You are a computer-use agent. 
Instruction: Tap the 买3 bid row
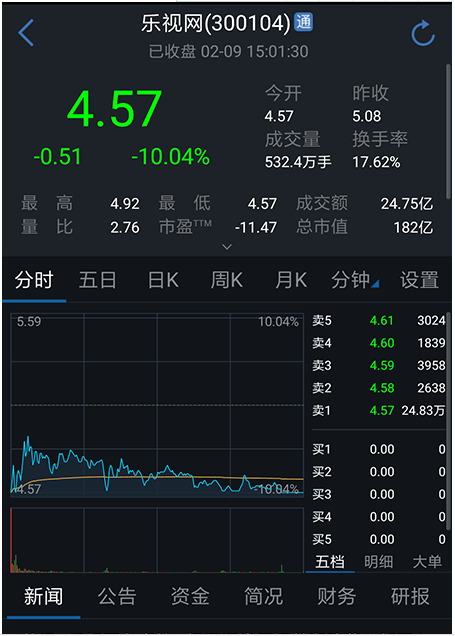click(x=378, y=494)
